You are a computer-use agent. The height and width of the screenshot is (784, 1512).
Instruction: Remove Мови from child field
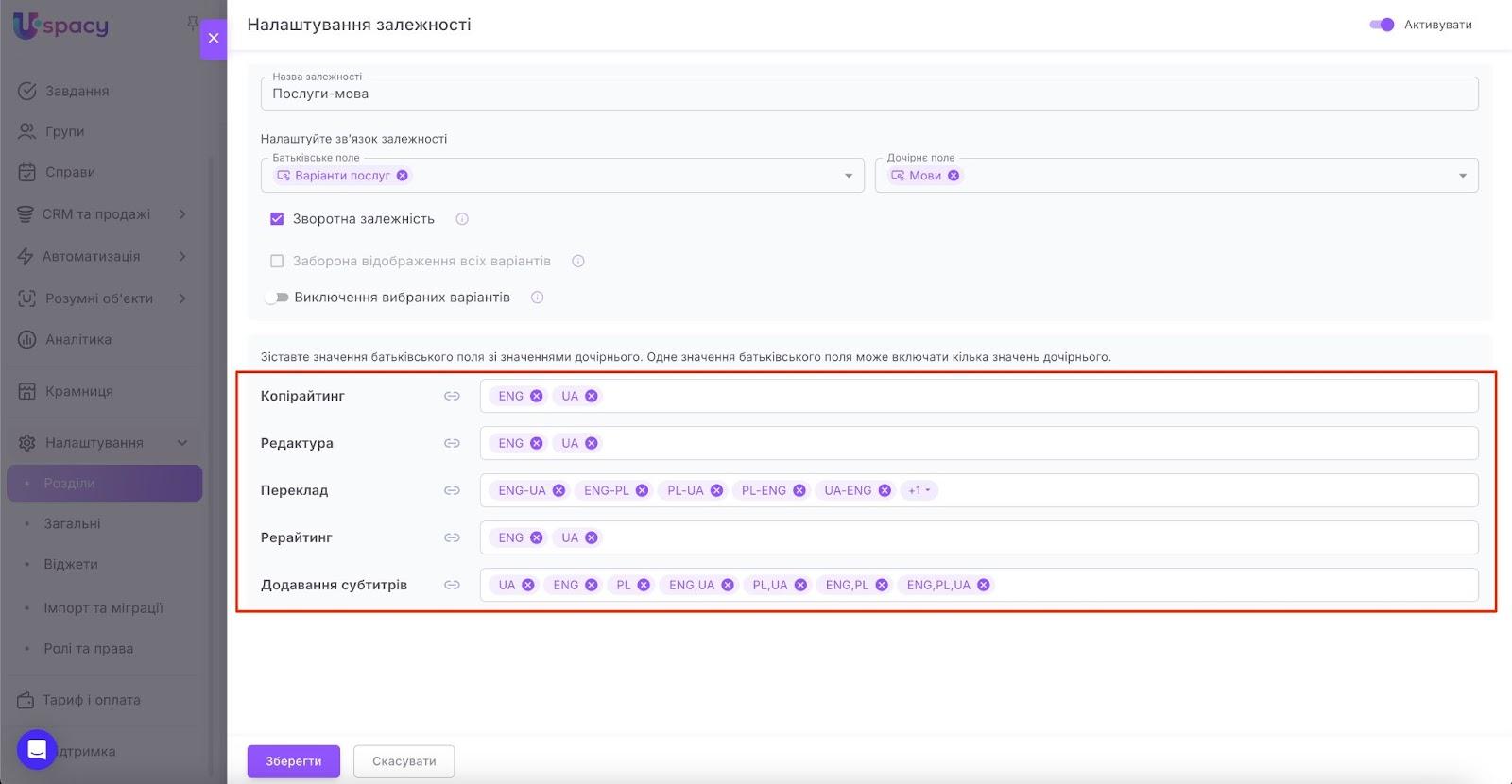pos(954,176)
